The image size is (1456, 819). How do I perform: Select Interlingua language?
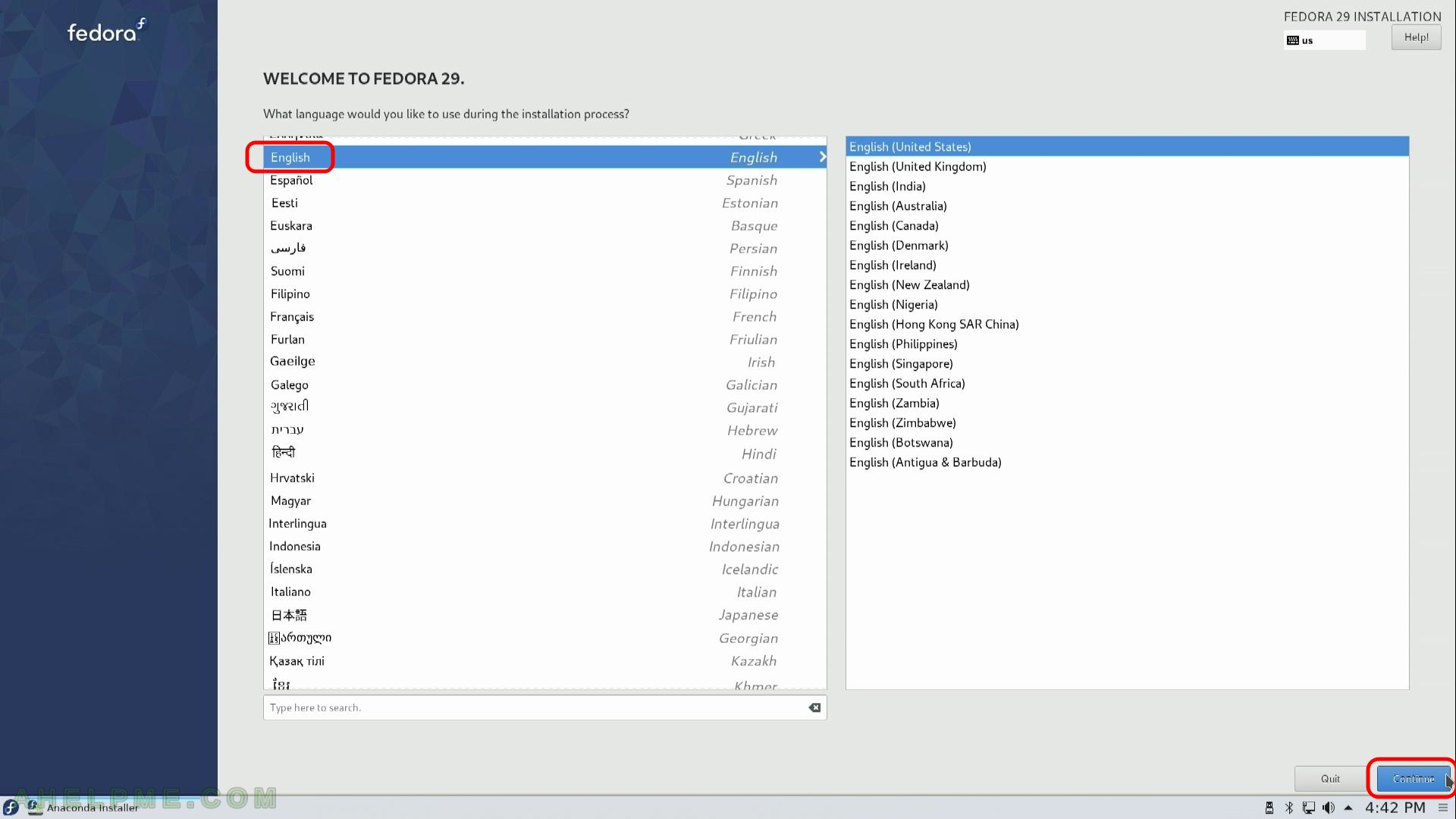544,523
